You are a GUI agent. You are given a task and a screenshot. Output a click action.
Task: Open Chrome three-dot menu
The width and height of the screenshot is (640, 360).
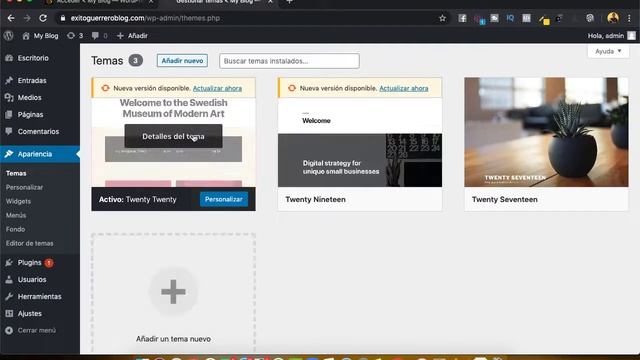629,18
